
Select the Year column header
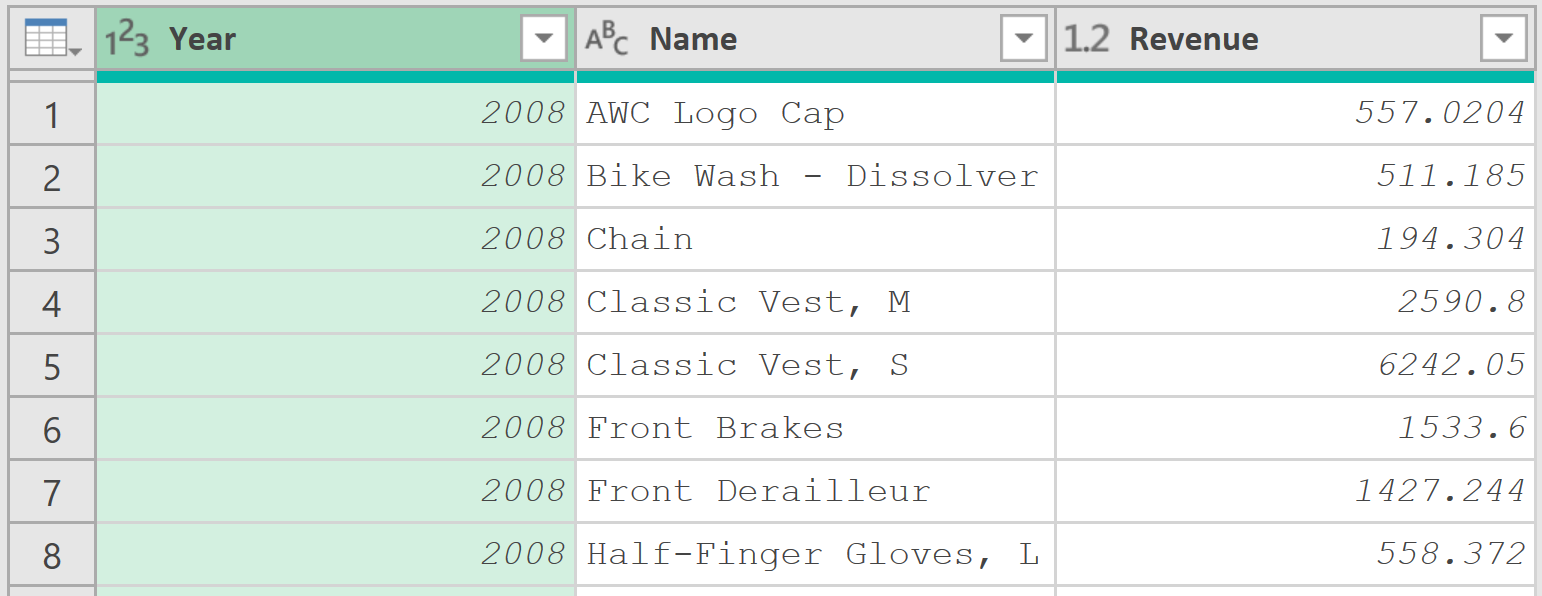click(336, 39)
